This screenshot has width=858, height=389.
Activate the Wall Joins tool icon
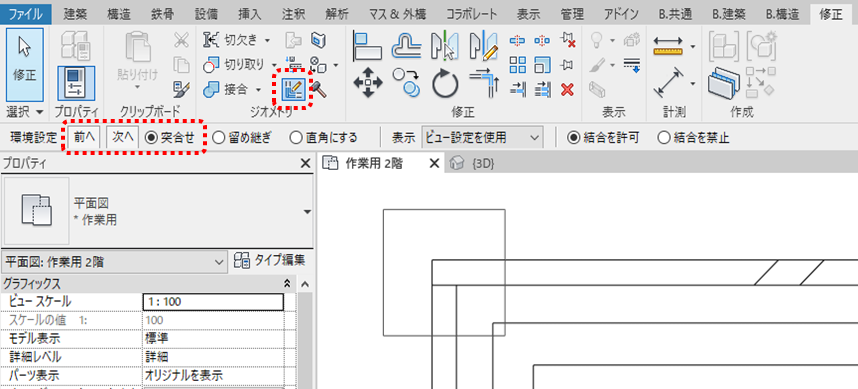[293, 88]
